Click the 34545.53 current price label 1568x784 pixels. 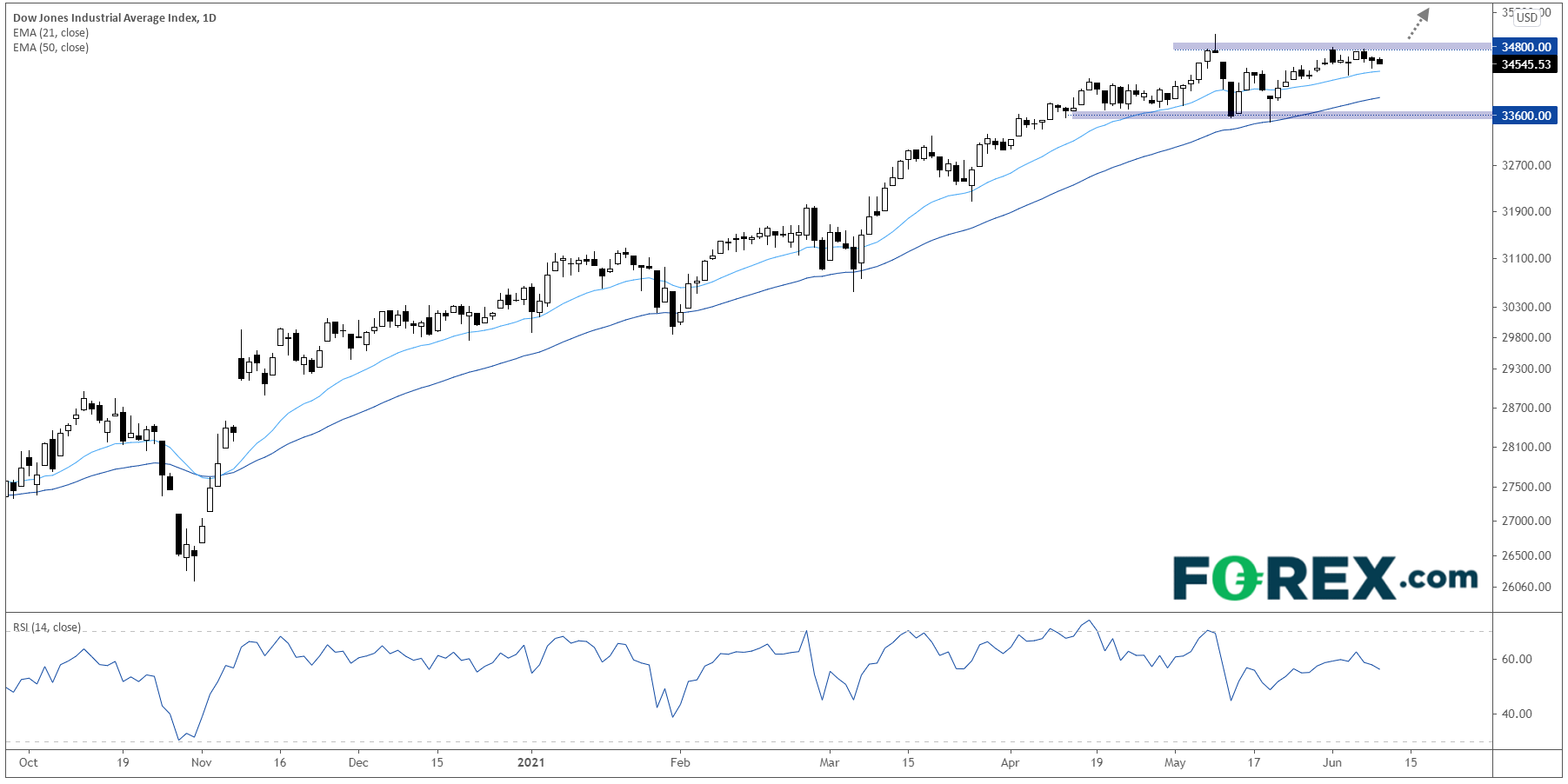[1525, 64]
